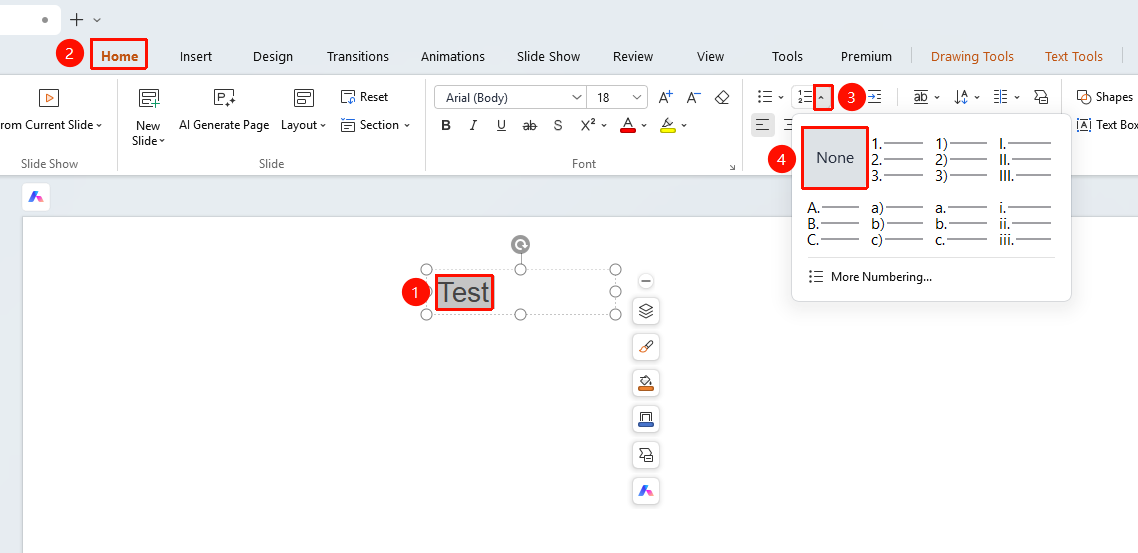Open the Animations tab
Viewport: 1138px width, 553px height.
pos(453,56)
